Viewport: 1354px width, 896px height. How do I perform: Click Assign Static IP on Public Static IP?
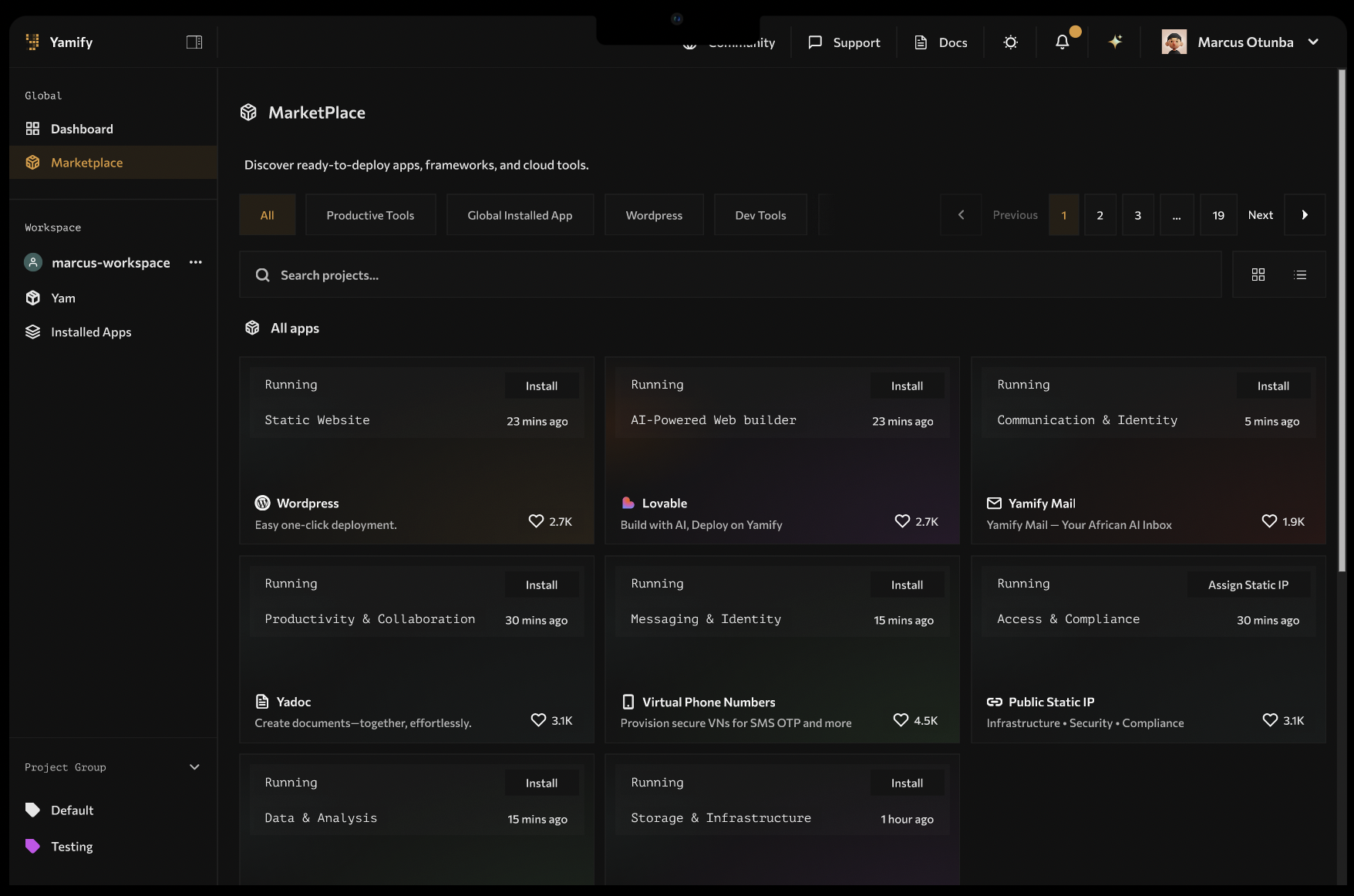pos(1248,584)
